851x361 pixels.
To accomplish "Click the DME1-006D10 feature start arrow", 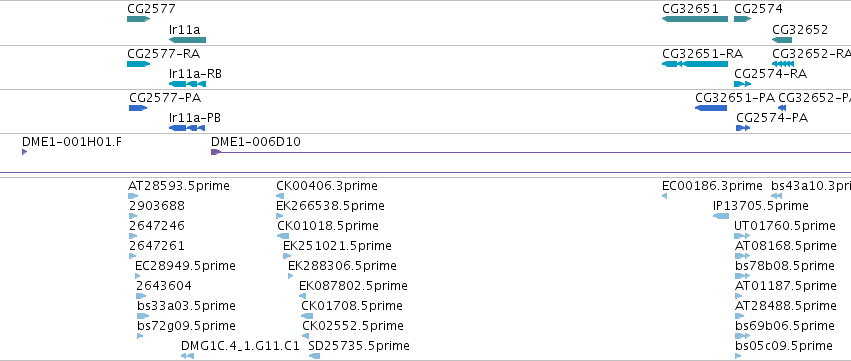I will pyautogui.click(x=215, y=152).
